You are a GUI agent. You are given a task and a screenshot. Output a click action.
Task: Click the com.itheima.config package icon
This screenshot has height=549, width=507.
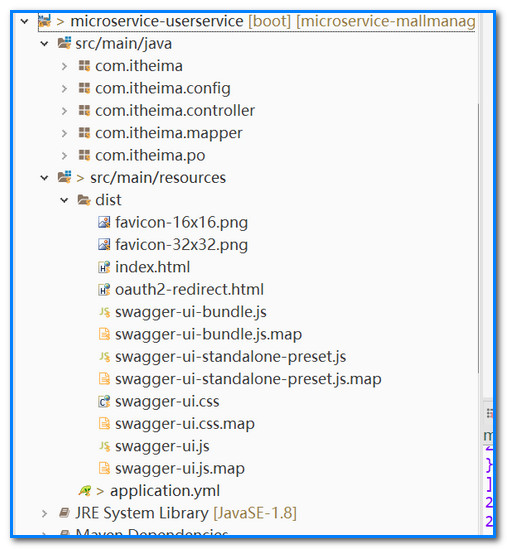tap(84, 88)
